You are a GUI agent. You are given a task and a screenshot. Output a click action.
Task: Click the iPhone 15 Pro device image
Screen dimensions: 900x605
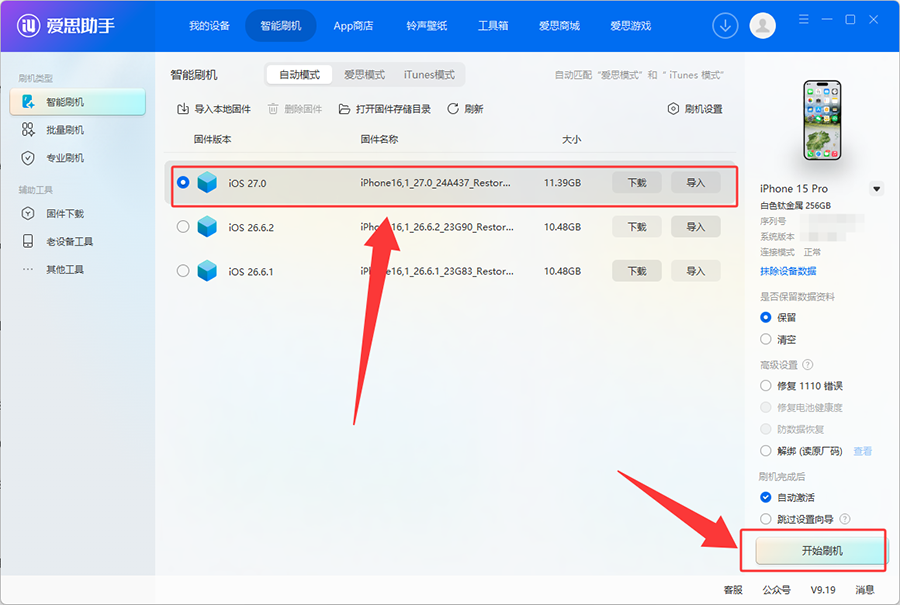click(822, 120)
